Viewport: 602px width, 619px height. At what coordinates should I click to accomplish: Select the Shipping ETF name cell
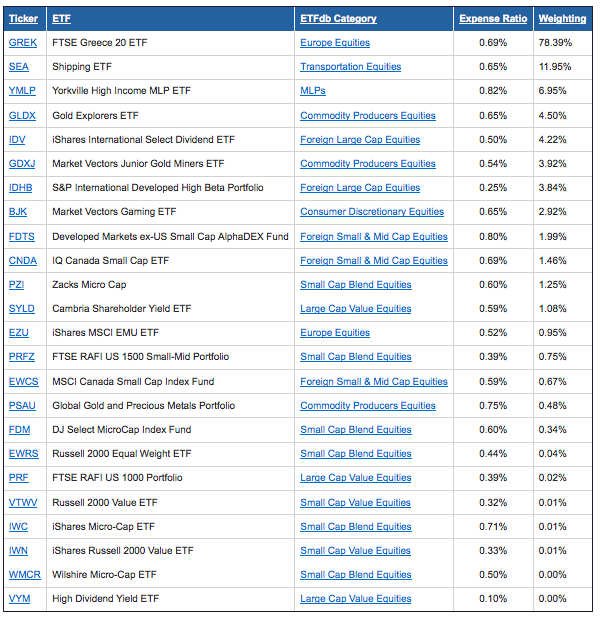[82, 67]
